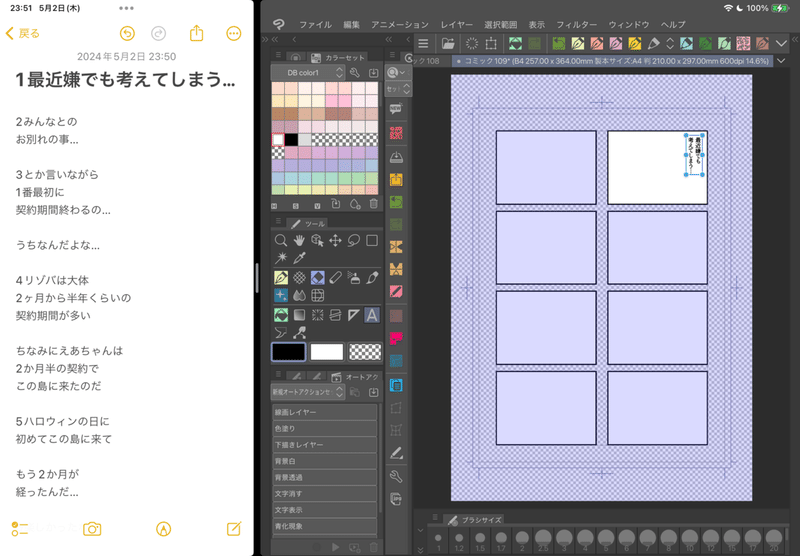Select the Correct line node tool

tap(299, 333)
